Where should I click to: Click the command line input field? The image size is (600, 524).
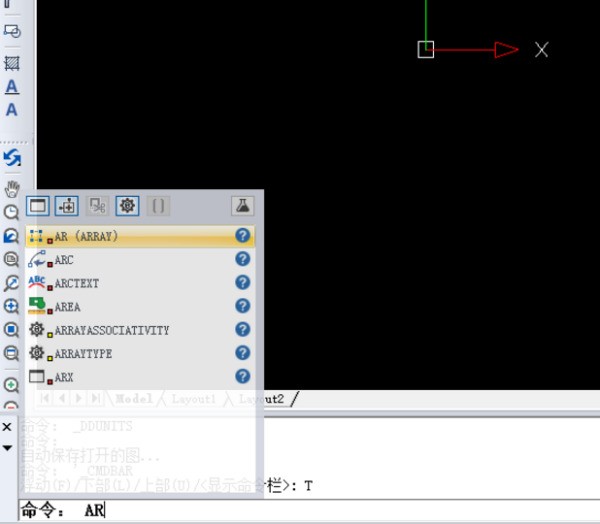[309, 510]
